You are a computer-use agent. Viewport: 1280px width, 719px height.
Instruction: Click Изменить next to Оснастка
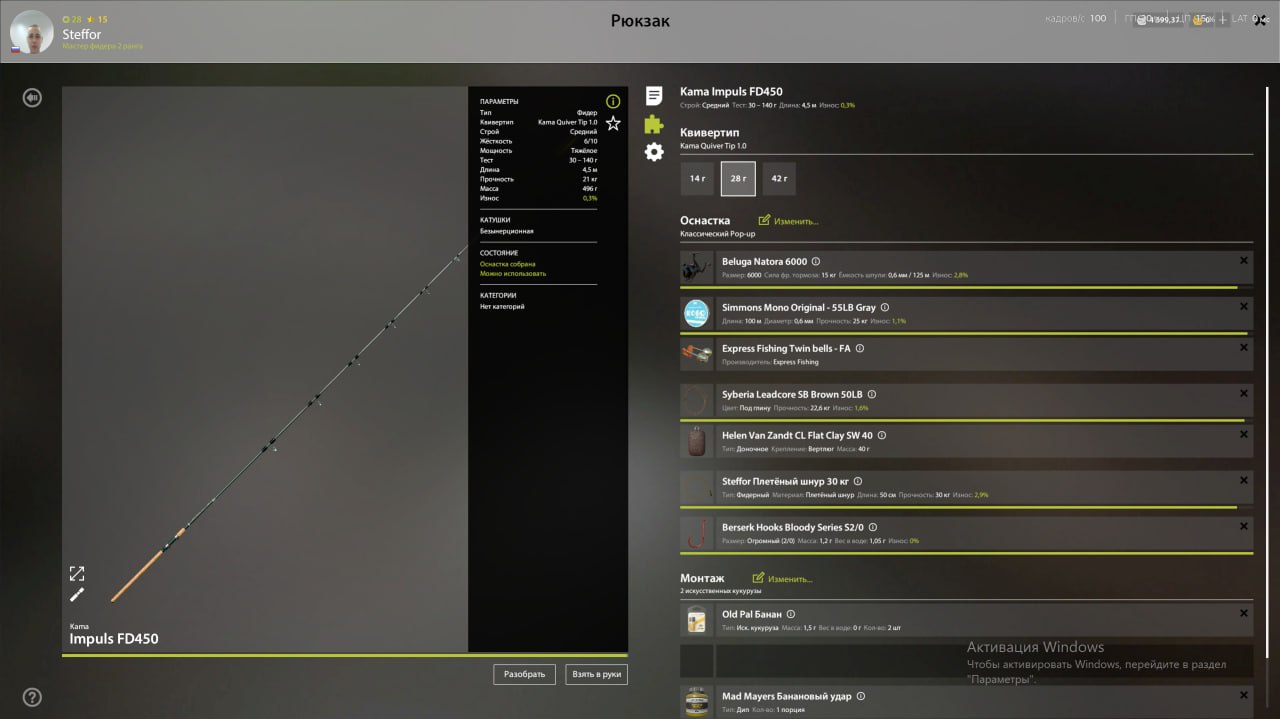tap(789, 221)
